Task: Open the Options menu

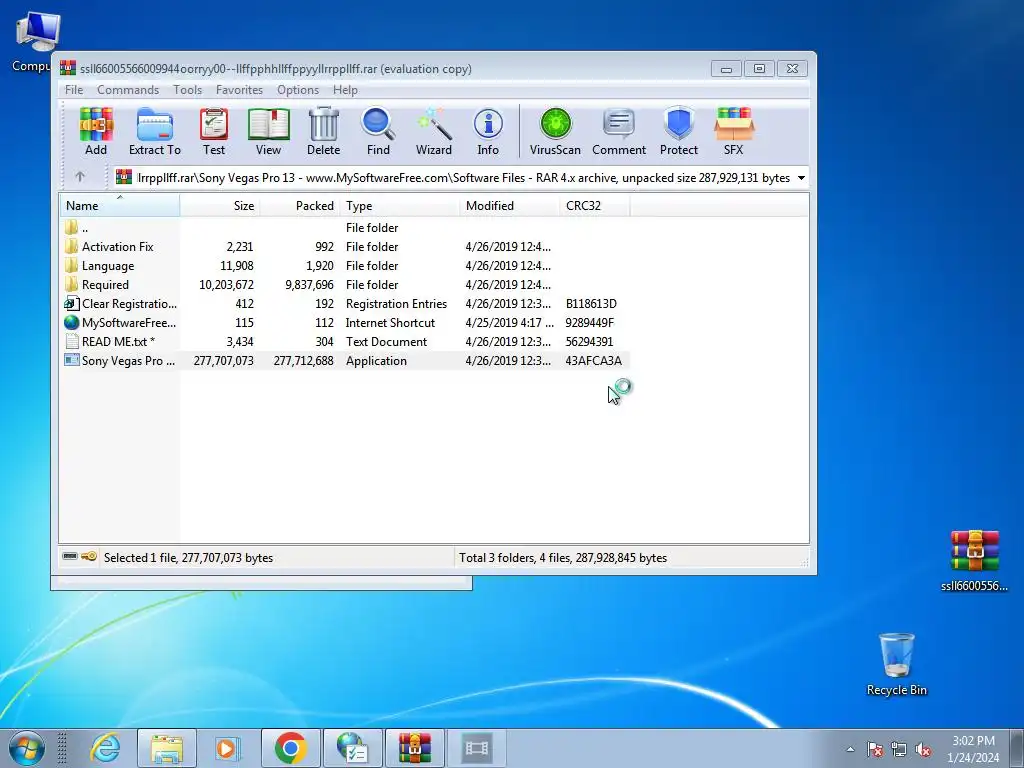Action: (298, 89)
